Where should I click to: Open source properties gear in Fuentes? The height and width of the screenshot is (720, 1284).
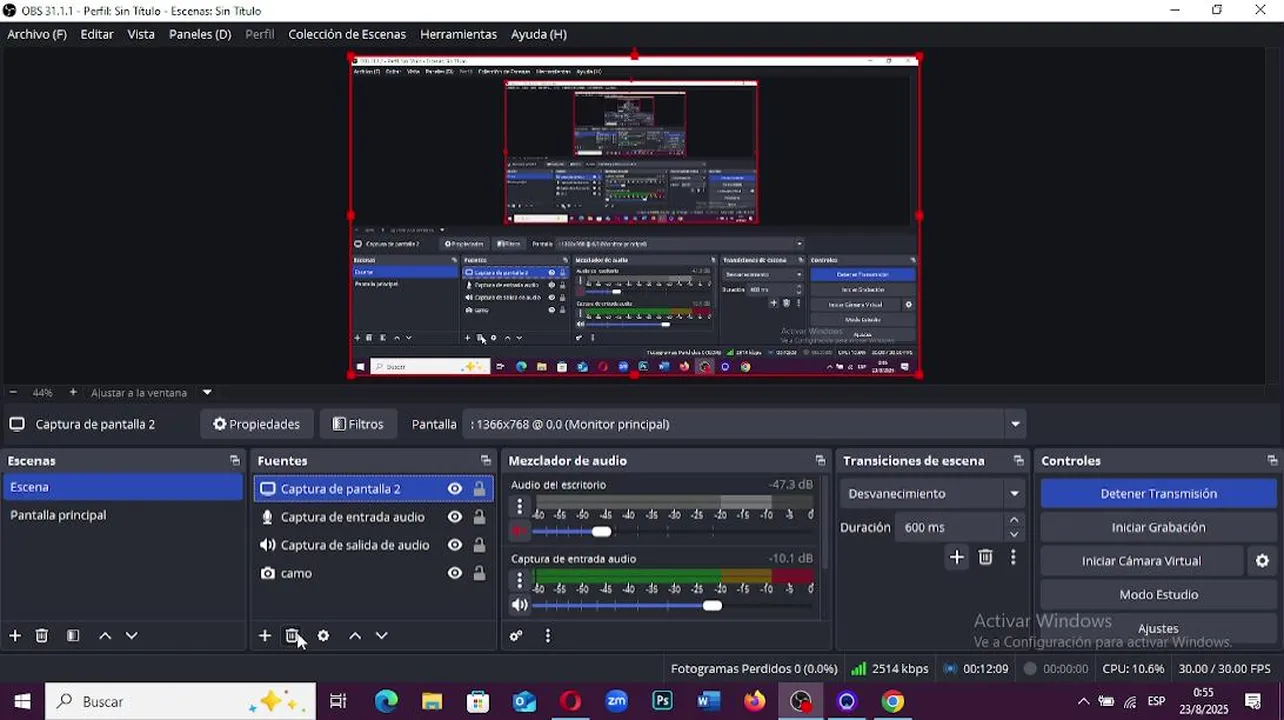point(323,636)
